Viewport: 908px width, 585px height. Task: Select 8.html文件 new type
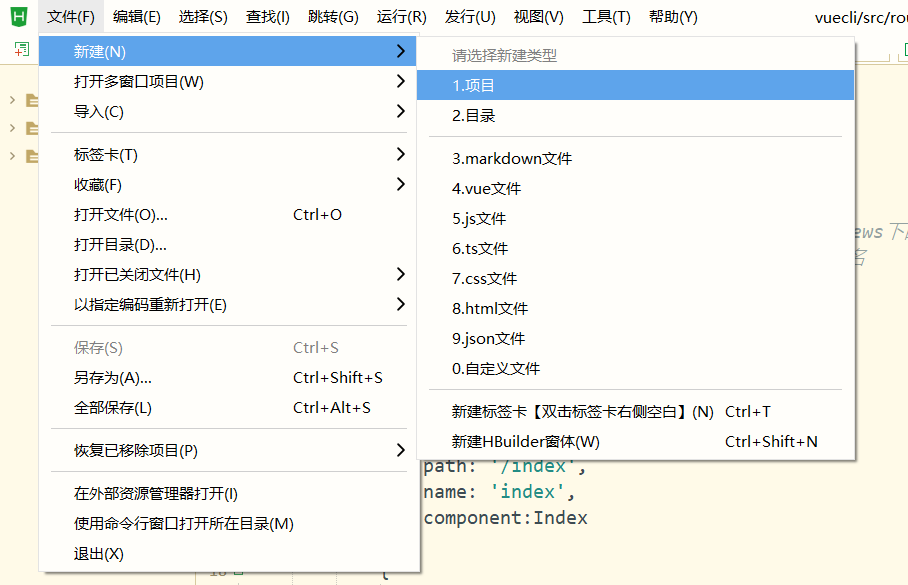(x=635, y=309)
